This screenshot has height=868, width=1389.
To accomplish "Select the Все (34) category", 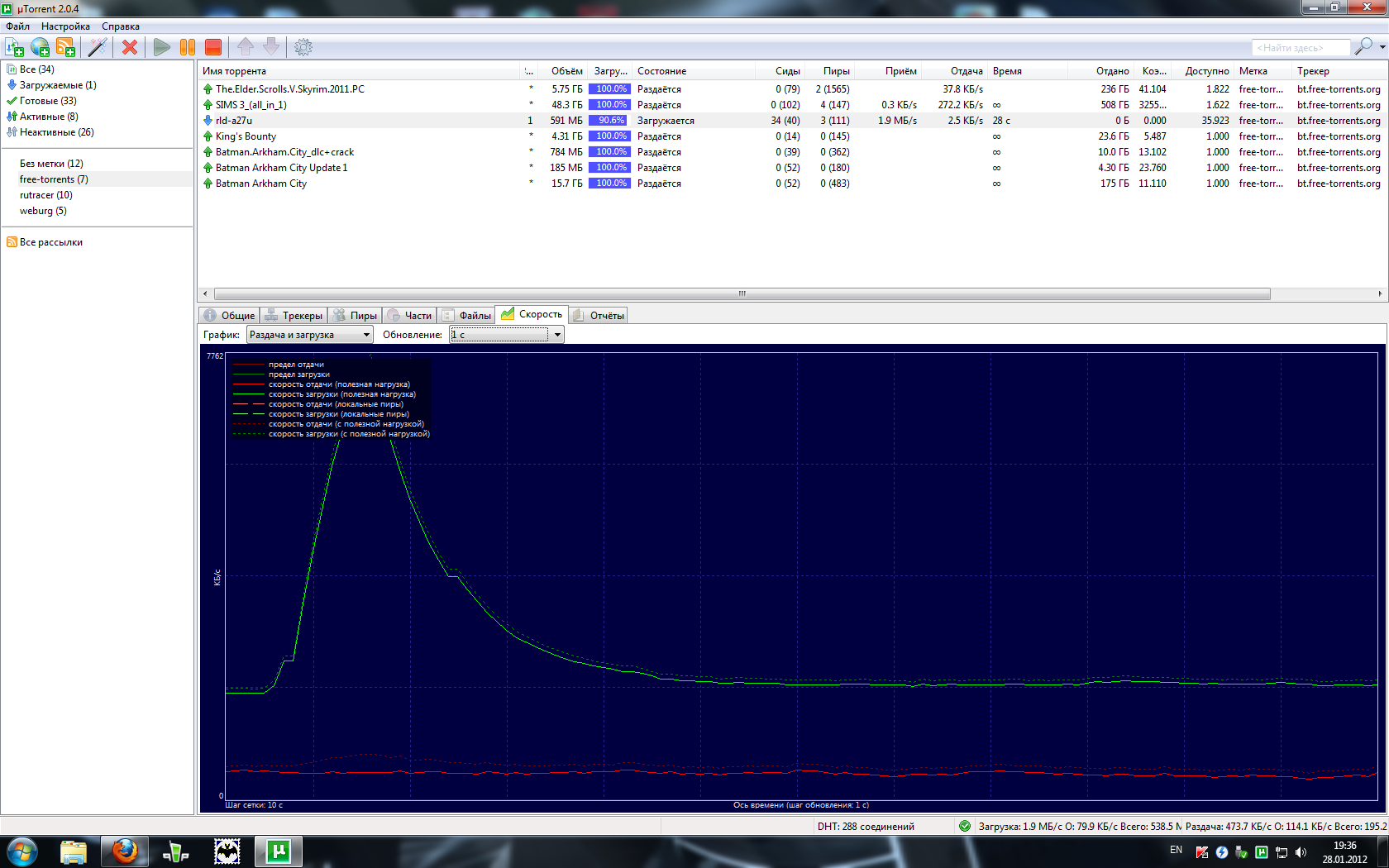I will pos(36,69).
